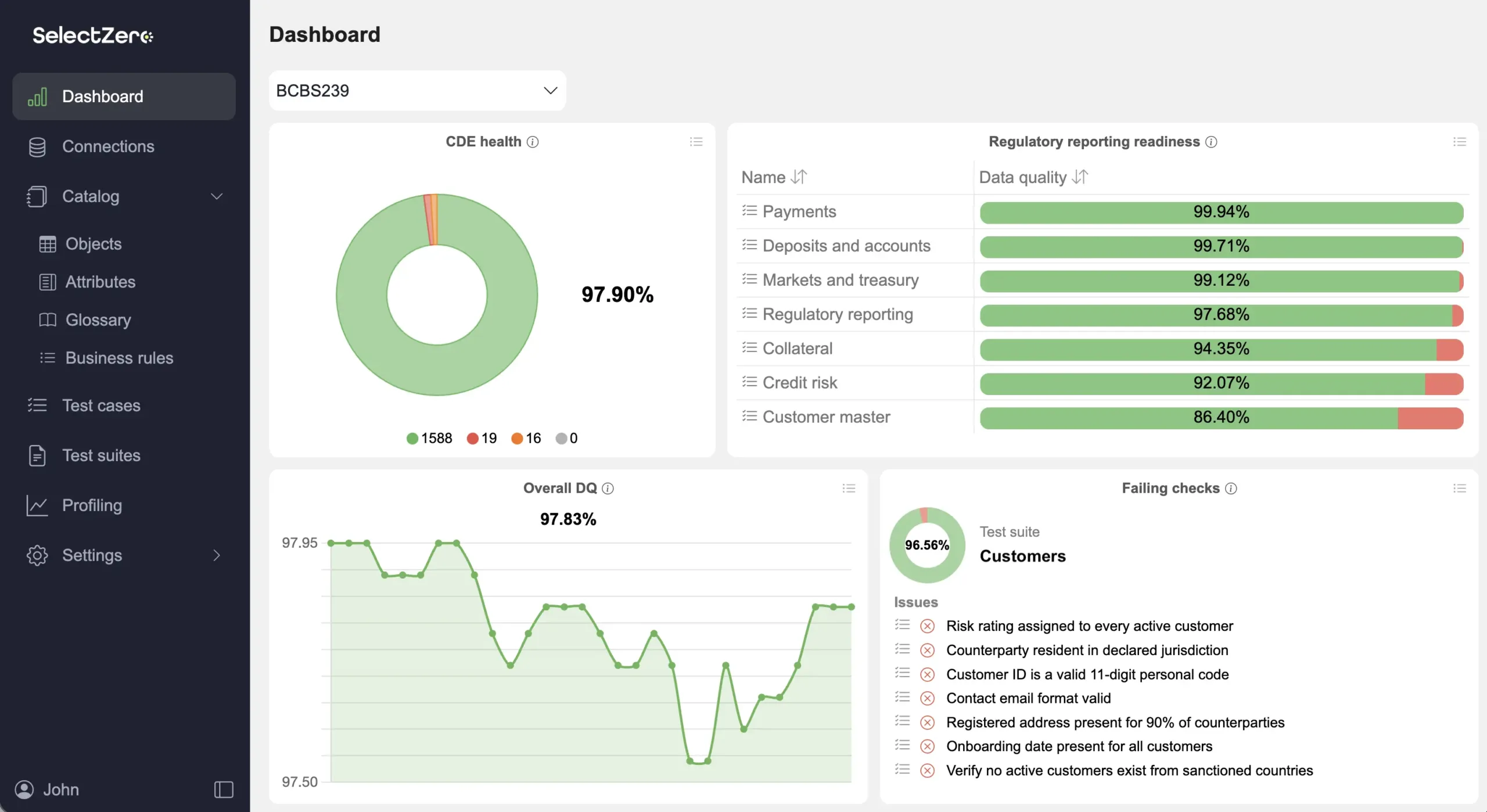Go to Business rules in the sidebar
Image resolution: width=1487 pixels, height=812 pixels.
click(x=119, y=358)
